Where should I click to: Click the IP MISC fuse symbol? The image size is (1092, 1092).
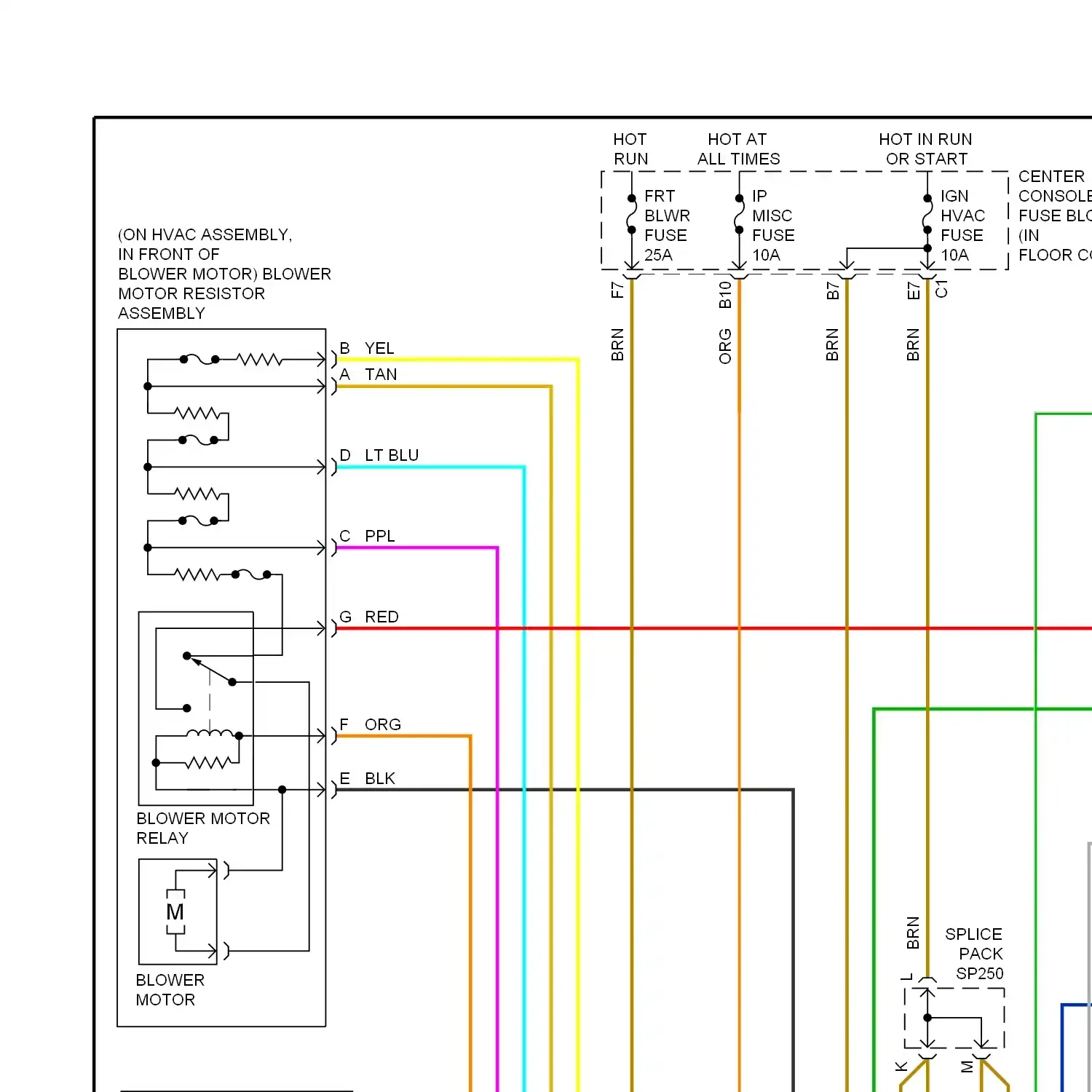click(739, 215)
